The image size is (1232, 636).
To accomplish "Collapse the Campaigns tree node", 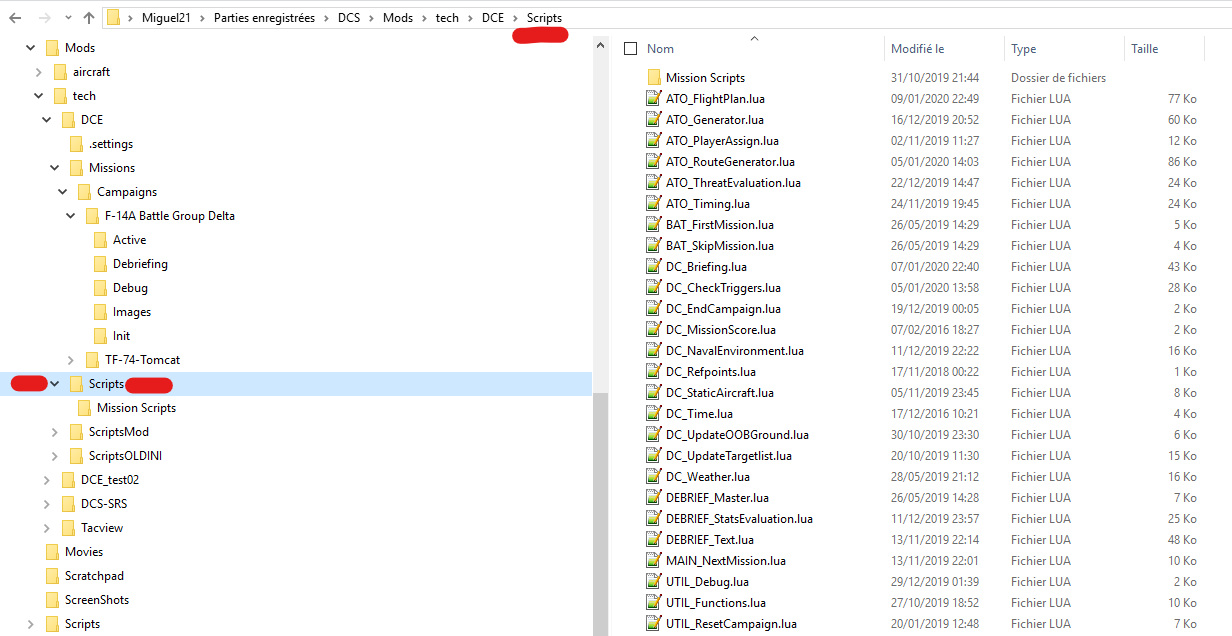I will pyautogui.click(x=62, y=192).
